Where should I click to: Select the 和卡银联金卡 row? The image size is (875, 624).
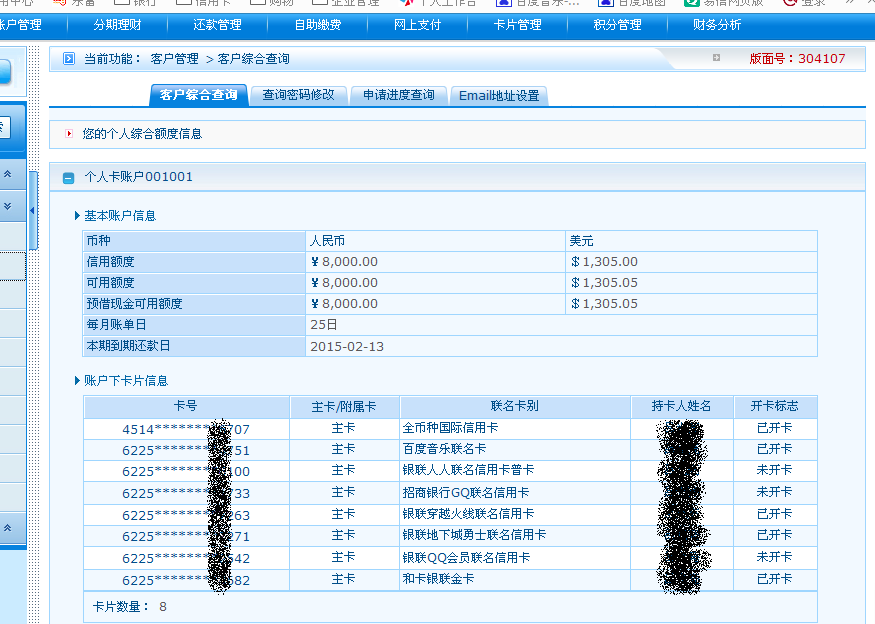pyautogui.click(x=450, y=579)
